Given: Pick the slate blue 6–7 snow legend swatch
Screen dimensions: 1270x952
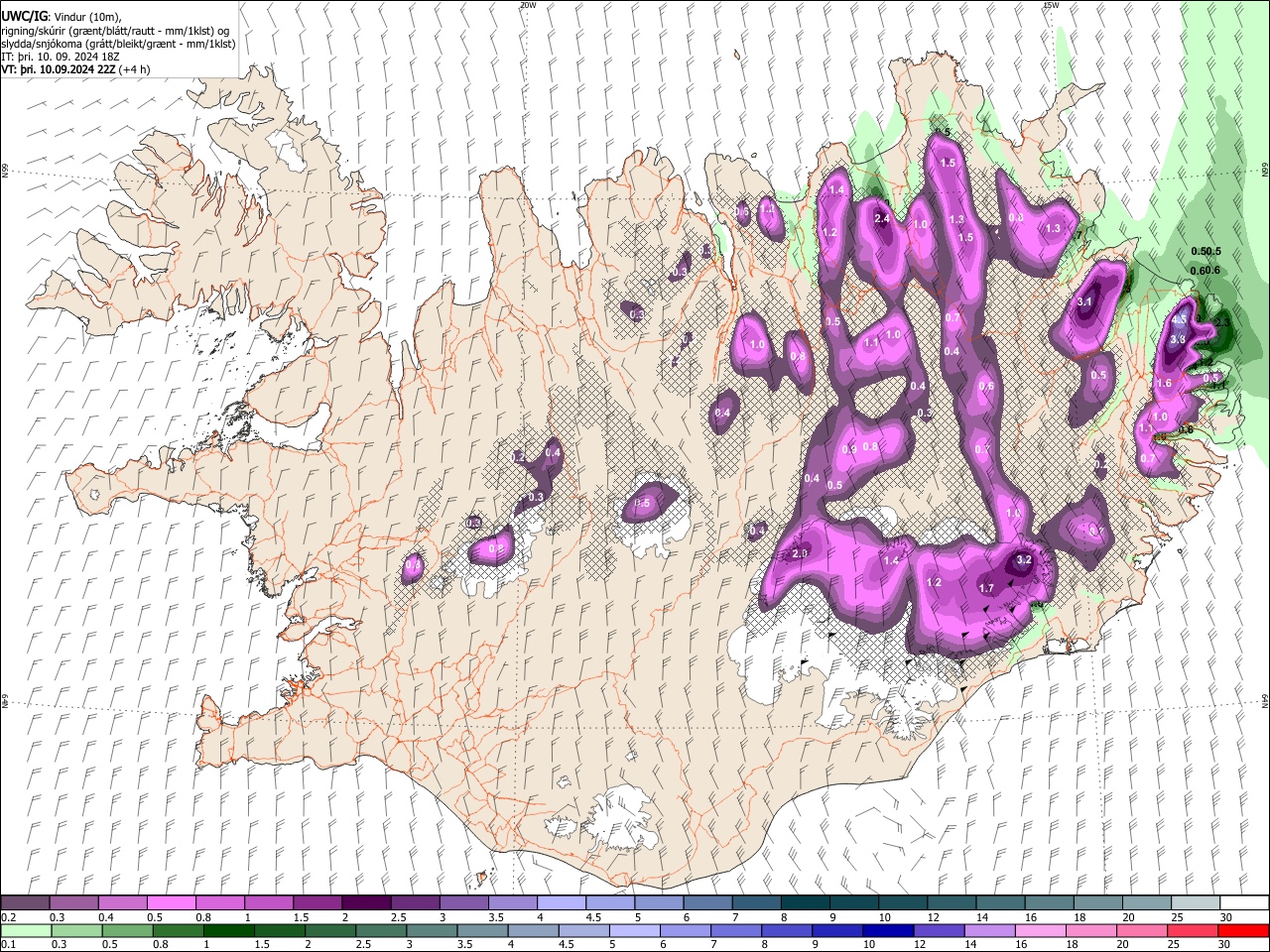Looking at the screenshot, I should tap(707, 903).
